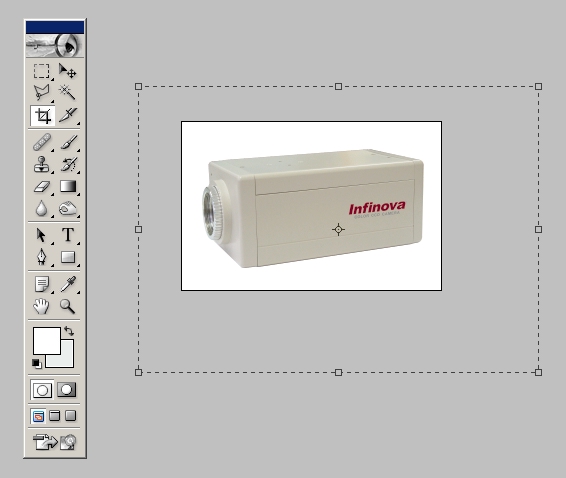Activate the Zoom magnifier tool
Viewport: 566px width, 478px height.
[68, 307]
